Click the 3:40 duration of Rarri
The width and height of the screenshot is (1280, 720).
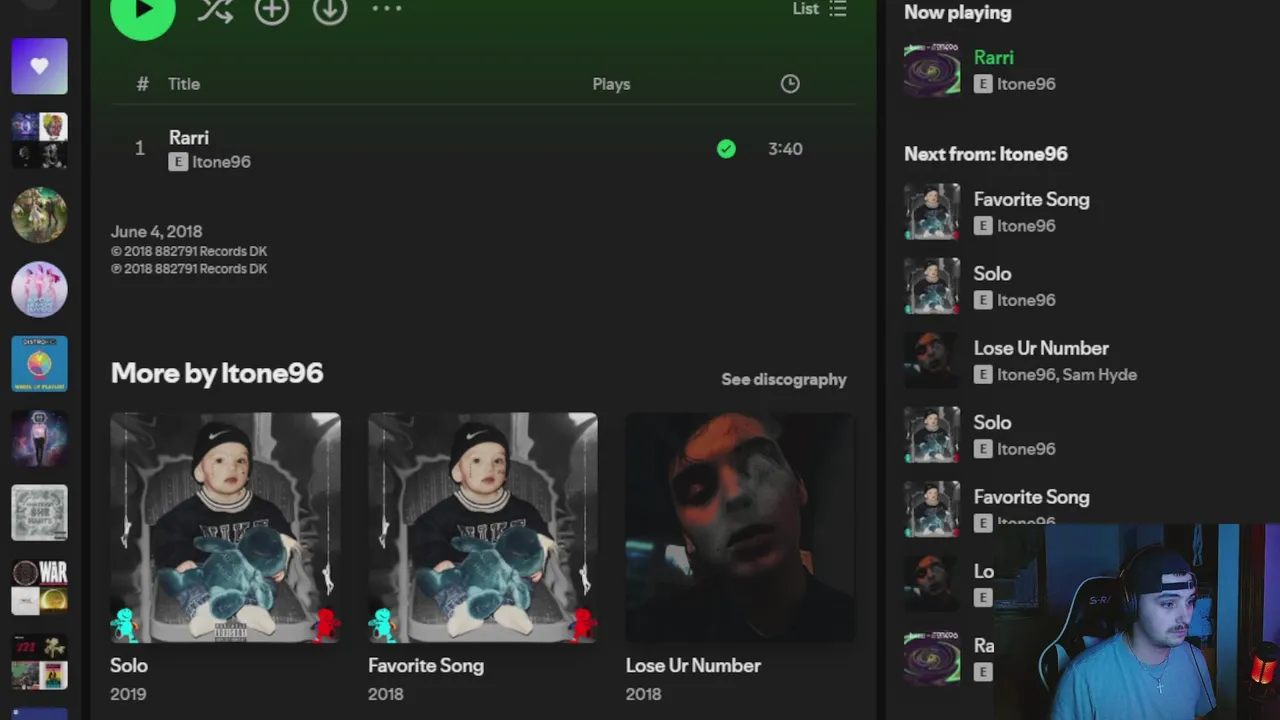785,149
